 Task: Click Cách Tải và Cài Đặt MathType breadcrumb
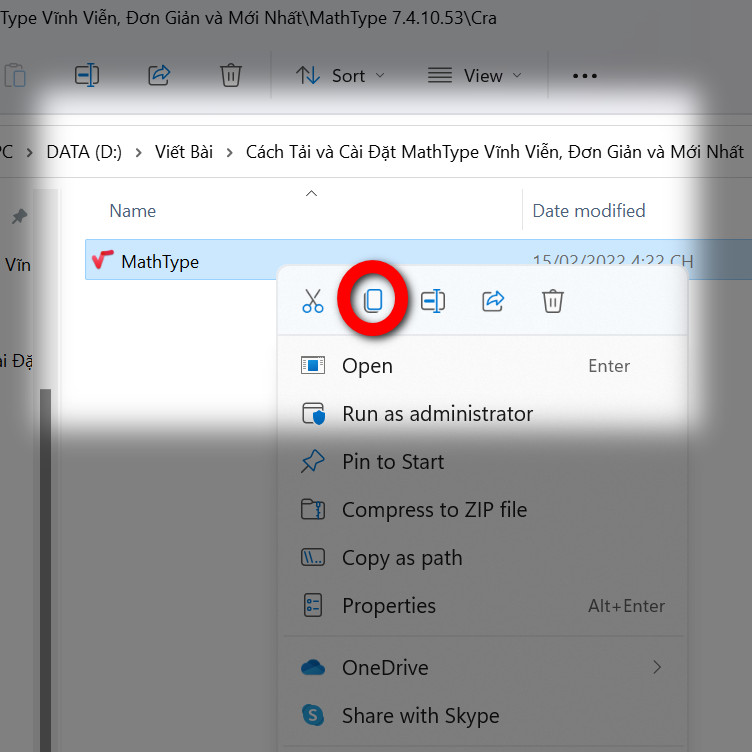(x=494, y=152)
